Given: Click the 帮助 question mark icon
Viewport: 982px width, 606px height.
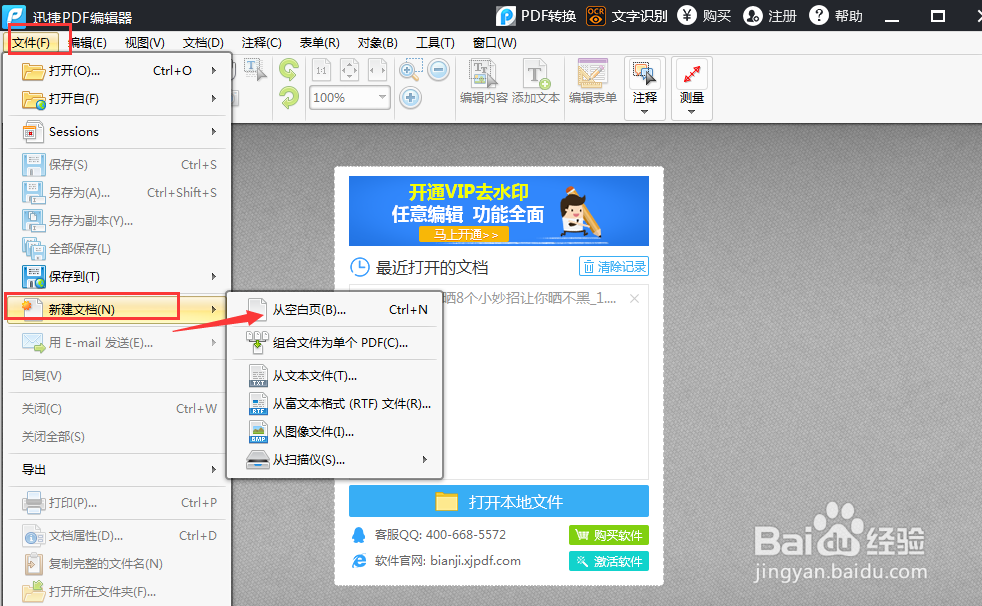Looking at the screenshot, I should 819,16.
